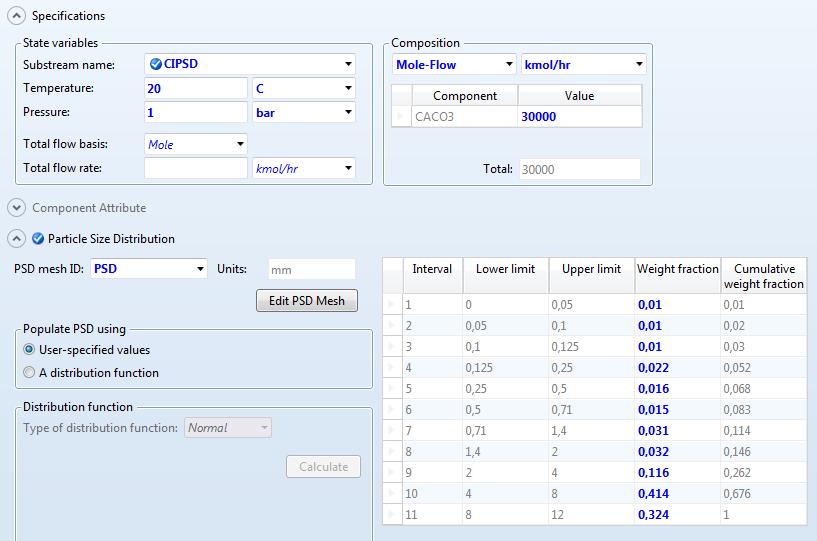Open the Mole-Flow composition basis dropdown

coord(509,64)
